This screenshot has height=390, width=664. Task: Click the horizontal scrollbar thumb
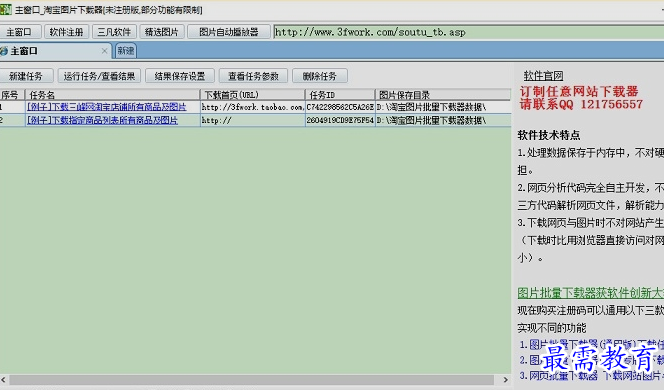(252, 380)
